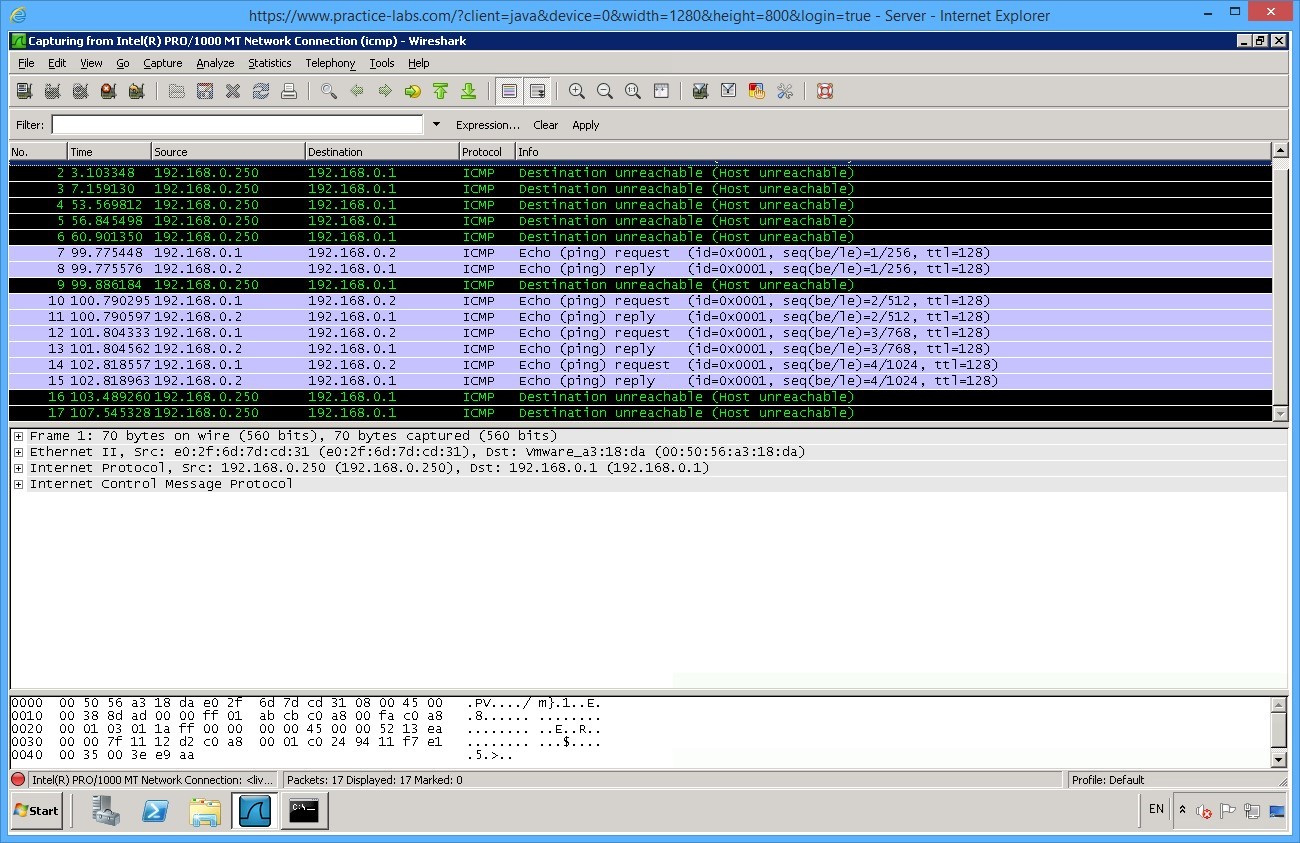This screenshot has height=843, width=1300.
Task: Expand the Internet Control Message Protocol section
Action: tap(18, 483)
